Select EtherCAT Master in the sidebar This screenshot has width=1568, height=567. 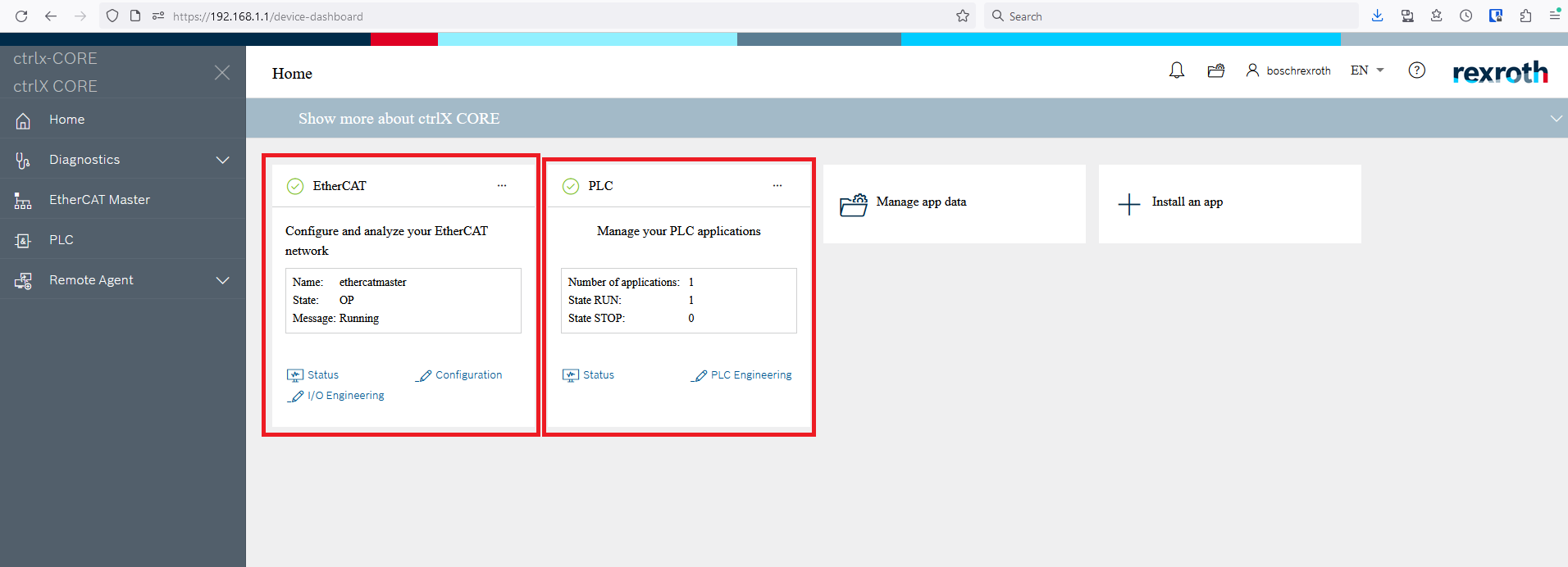point(99,200)
